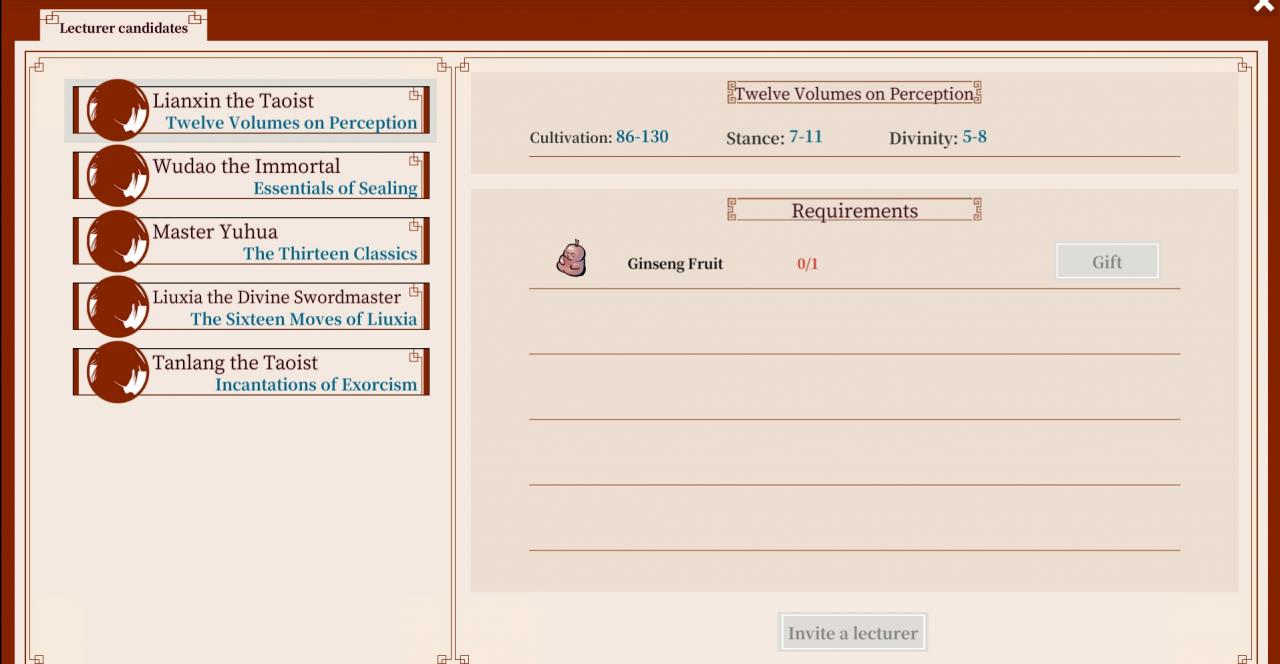The image size is (1280, 664).
Task: Click the red 0/1 requirement count
Action: click(807, 264)
